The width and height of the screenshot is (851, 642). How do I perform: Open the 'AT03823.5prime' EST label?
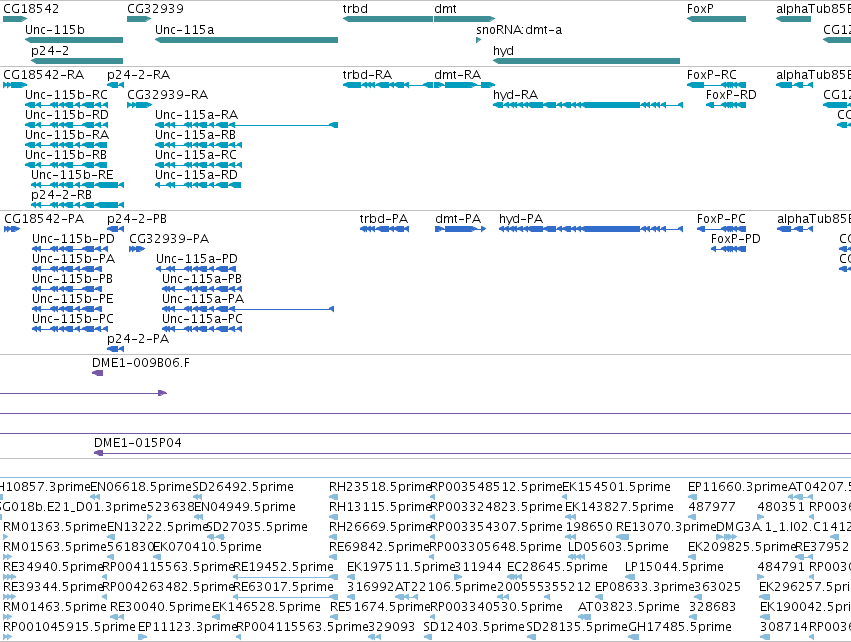(628, 606)
